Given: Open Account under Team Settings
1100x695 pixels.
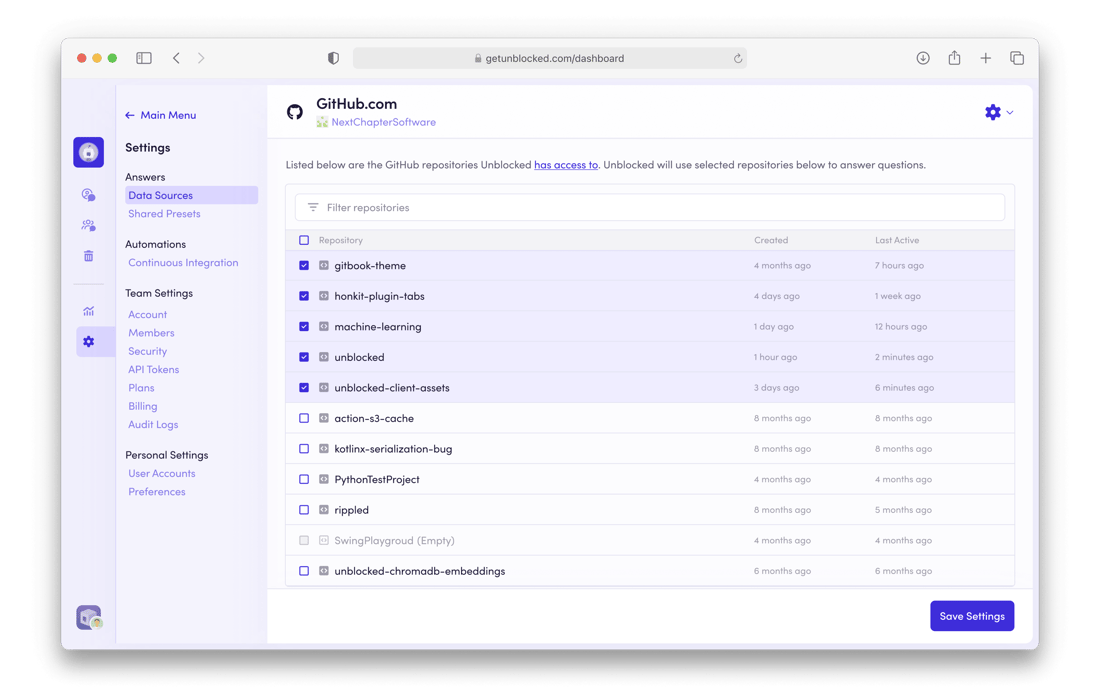Looking at the screenshot, I should [147, 315].
